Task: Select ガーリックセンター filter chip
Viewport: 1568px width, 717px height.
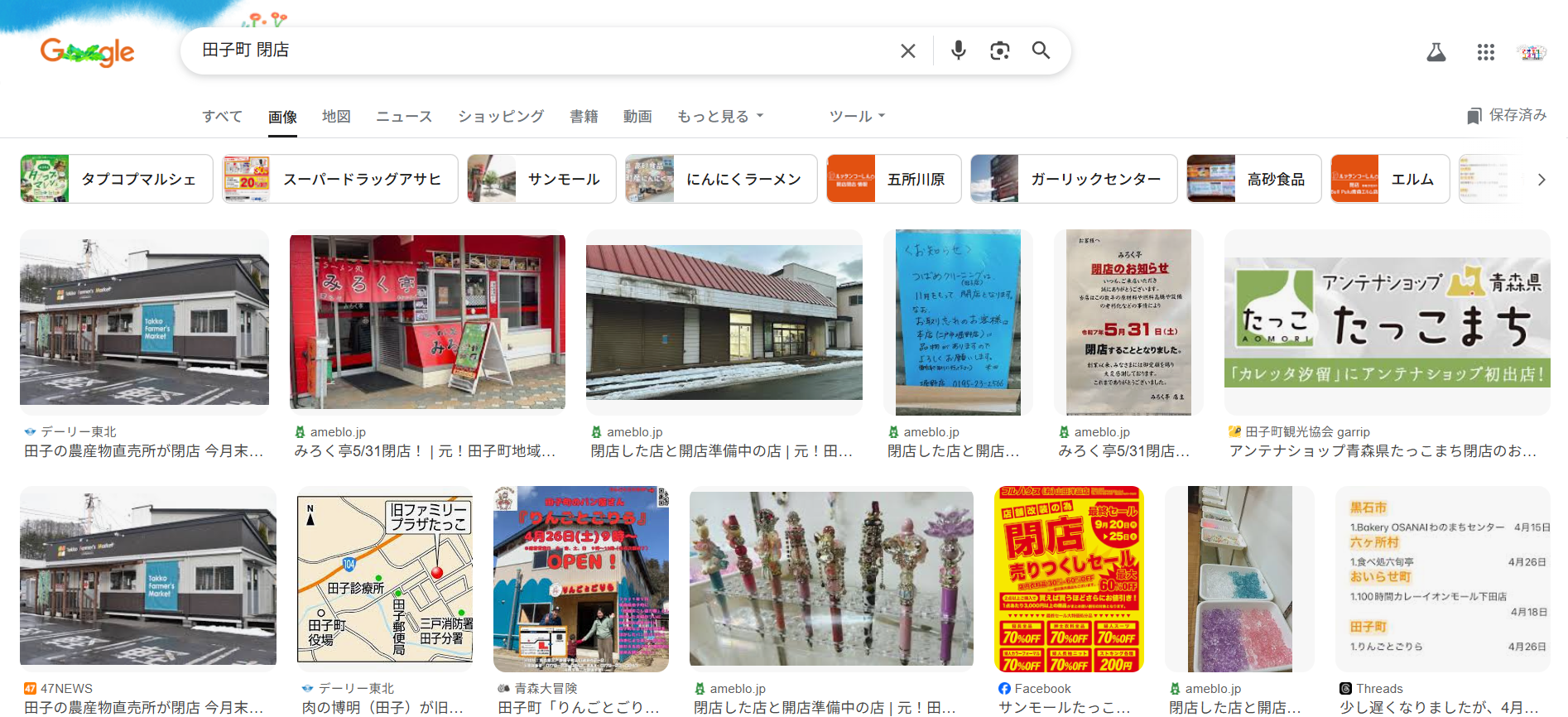Action: pos(1074,179)
